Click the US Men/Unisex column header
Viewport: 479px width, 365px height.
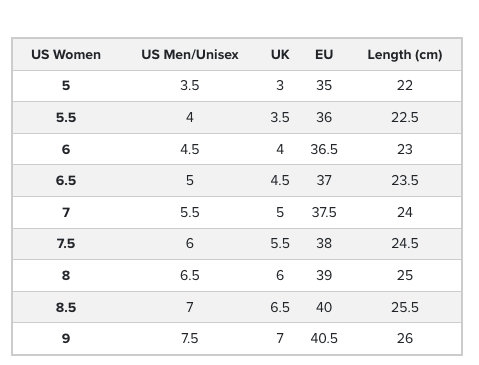[190, 54]
